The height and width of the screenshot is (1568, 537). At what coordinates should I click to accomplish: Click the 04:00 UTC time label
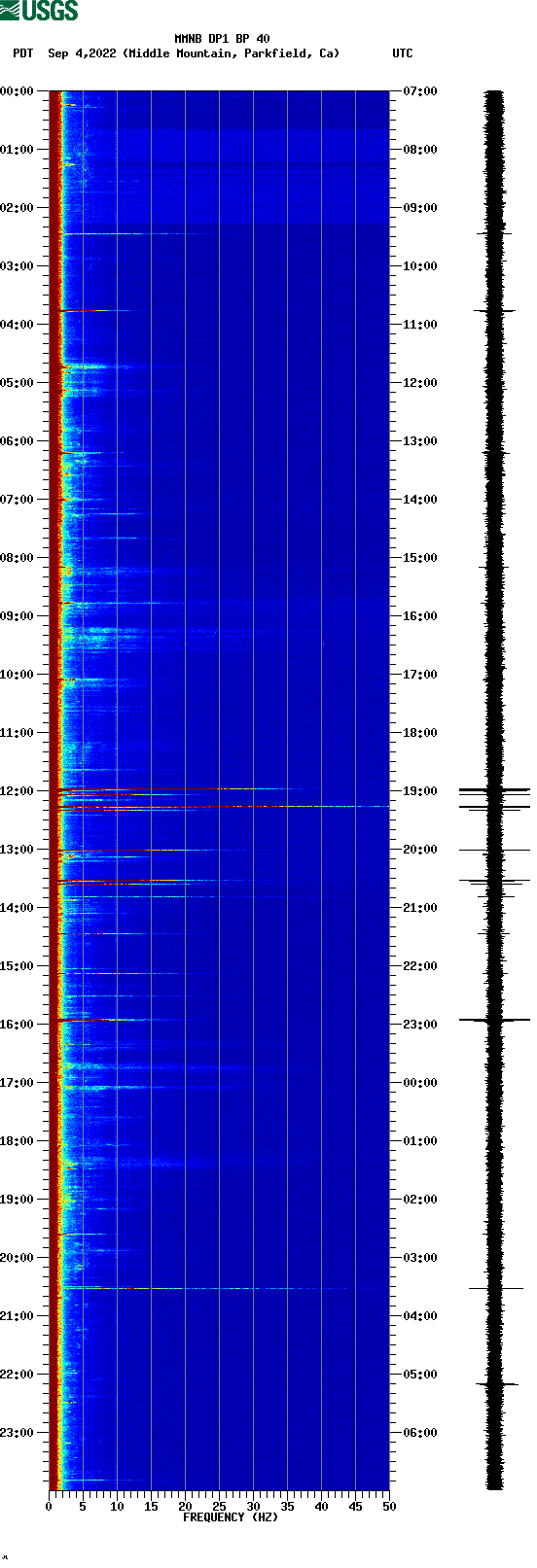(x=420, y=1316)
